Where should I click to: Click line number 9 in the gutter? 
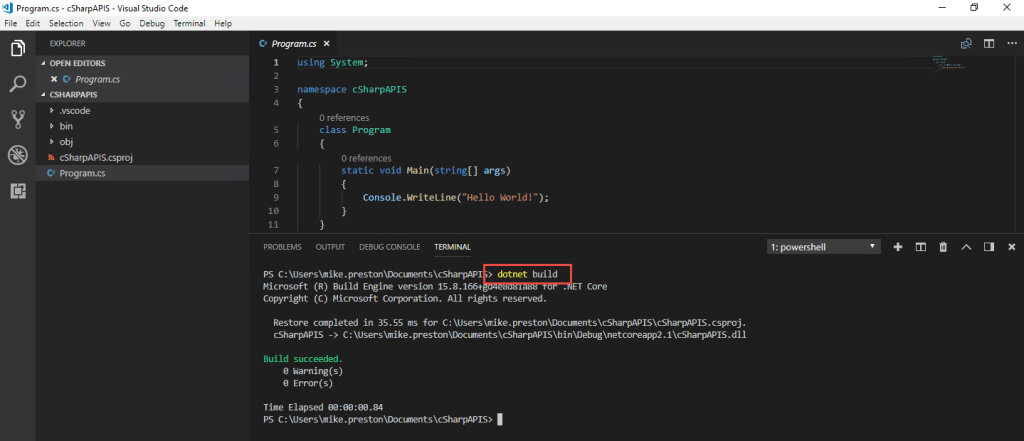(274, 197)
